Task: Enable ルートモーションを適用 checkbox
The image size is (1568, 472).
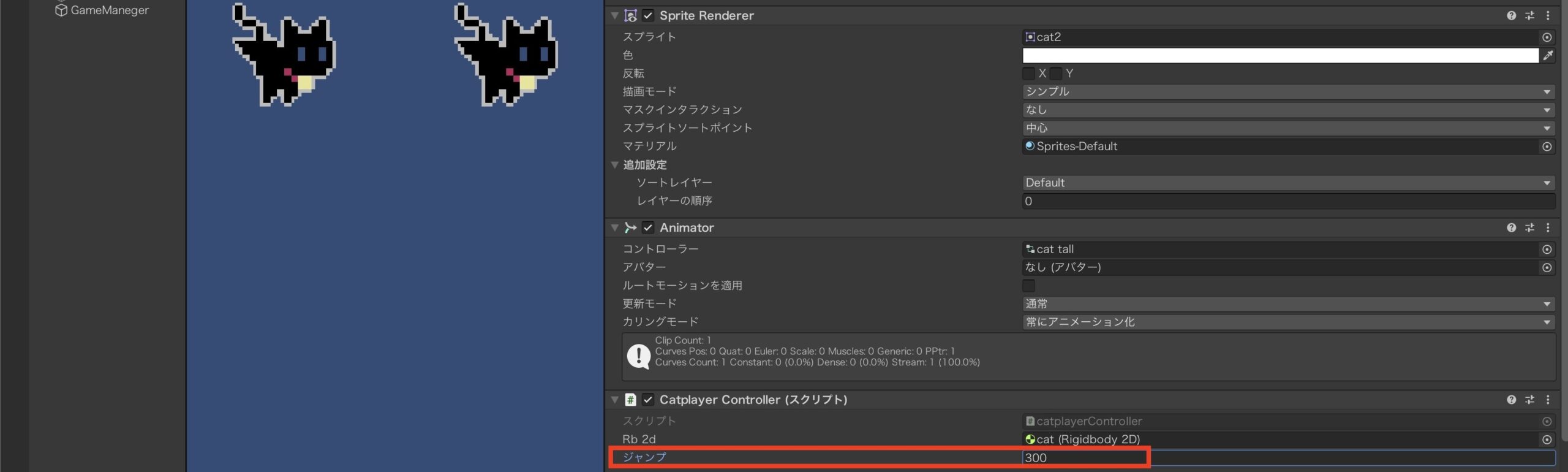Action: pyautogui.click(x=1028, y=286)
